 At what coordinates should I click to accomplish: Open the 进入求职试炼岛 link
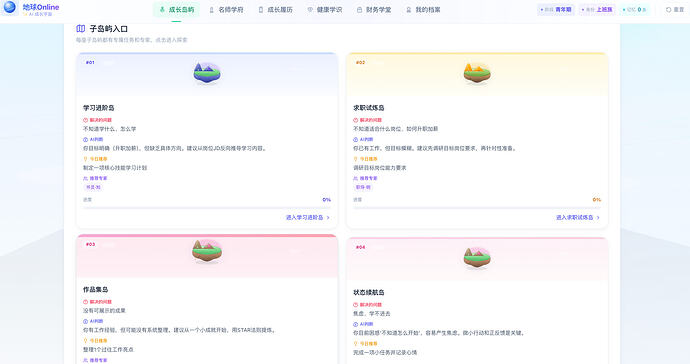click(575, 217)
